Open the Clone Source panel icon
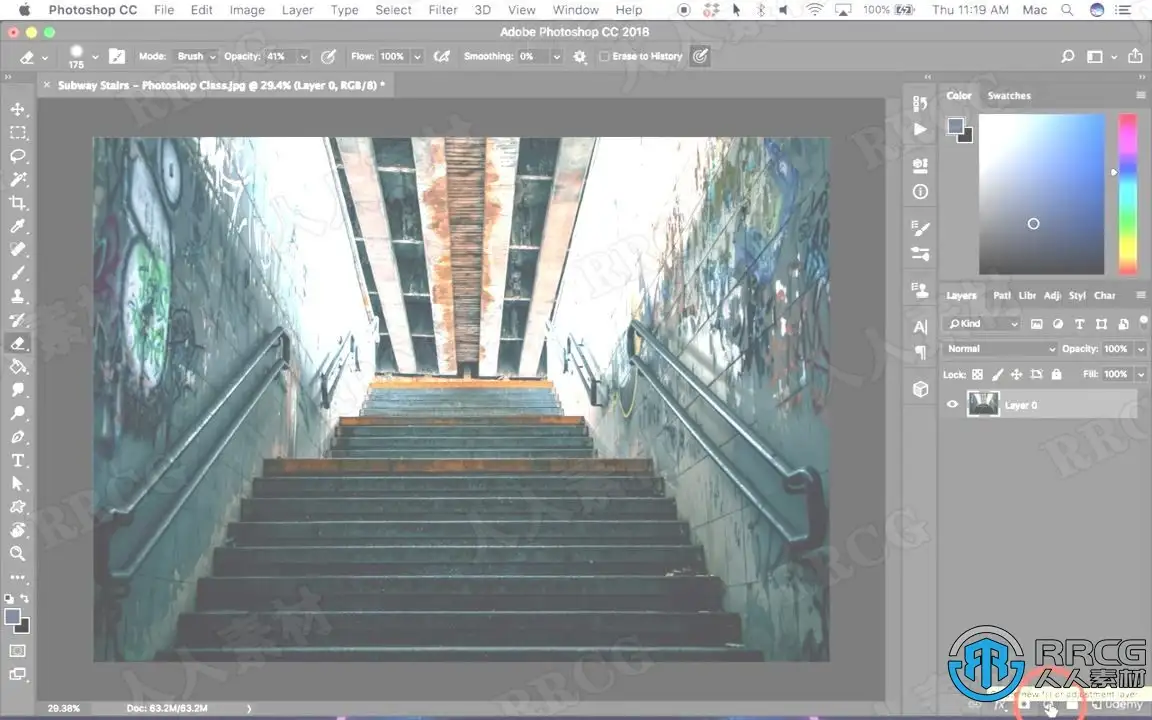The image size is (1152, 720). pyautogui.click(x=920, y=290)
